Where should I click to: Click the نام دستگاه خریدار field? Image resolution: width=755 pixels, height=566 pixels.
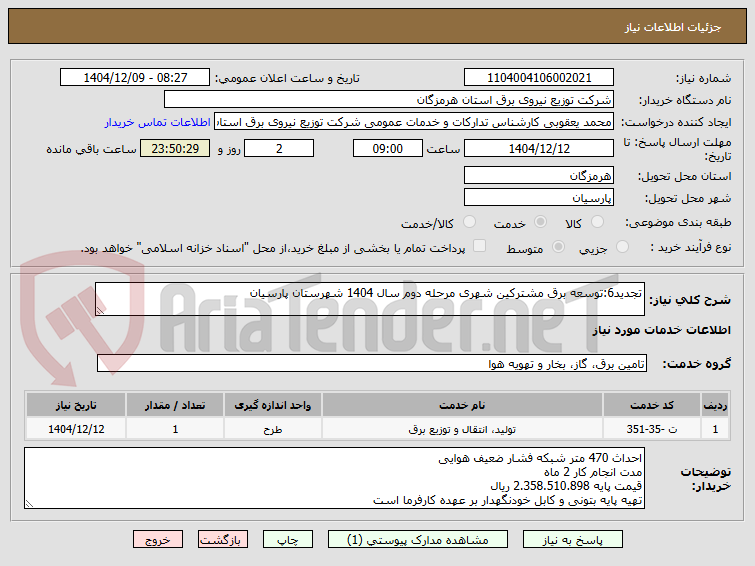tap(389, 100)
